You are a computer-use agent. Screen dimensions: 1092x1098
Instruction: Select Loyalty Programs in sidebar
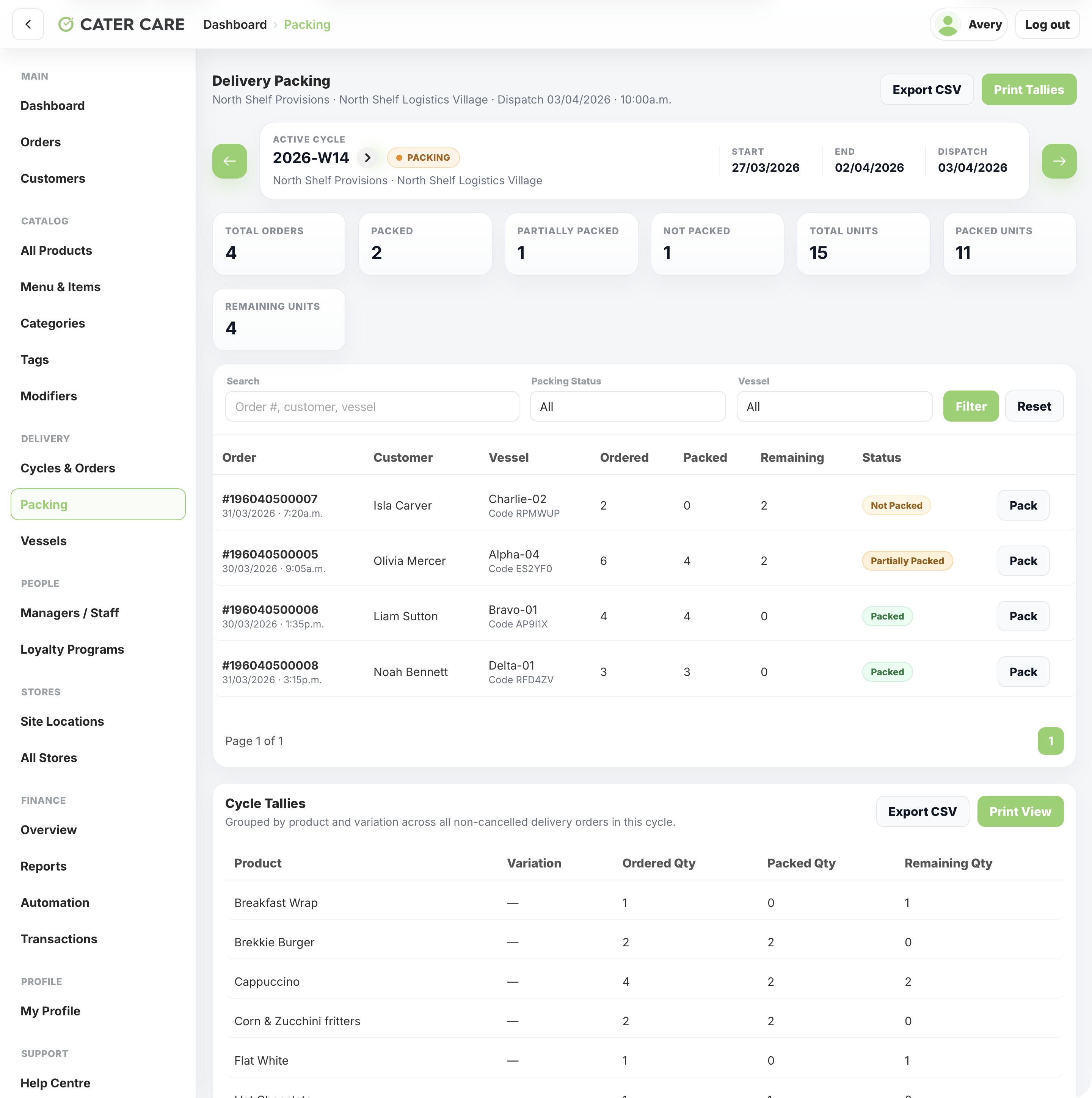(x=72, y=649)
